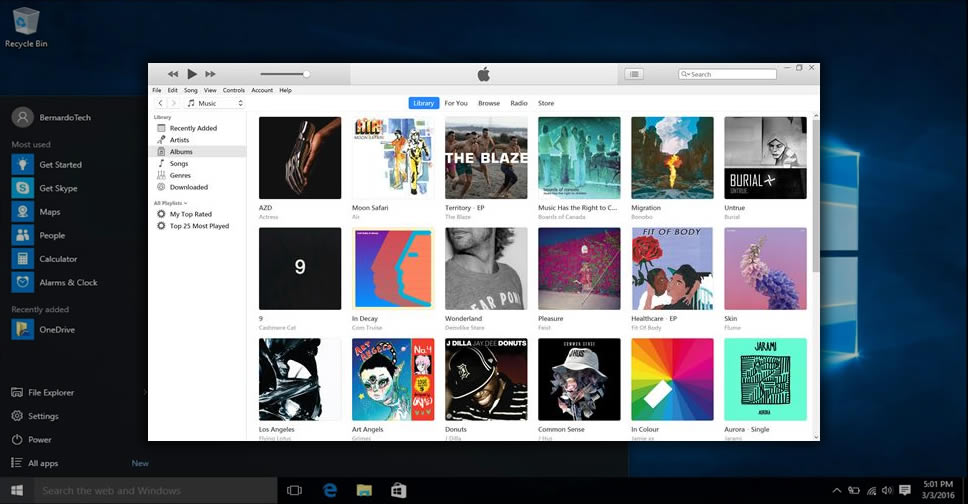Show Downloaded music in the sidebar
The image size is (968, 504).
pyautogui.click(x=188, y=187)
